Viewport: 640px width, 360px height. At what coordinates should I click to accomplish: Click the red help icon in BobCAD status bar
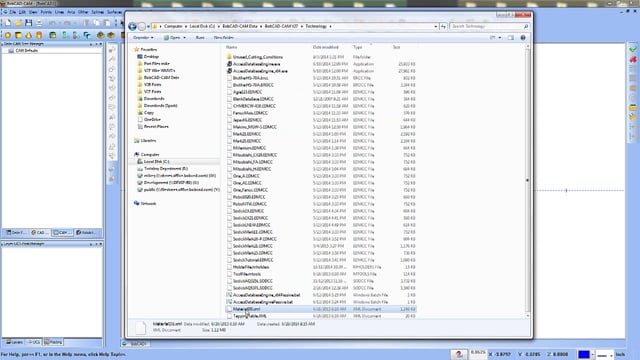[x=459, y=354]
